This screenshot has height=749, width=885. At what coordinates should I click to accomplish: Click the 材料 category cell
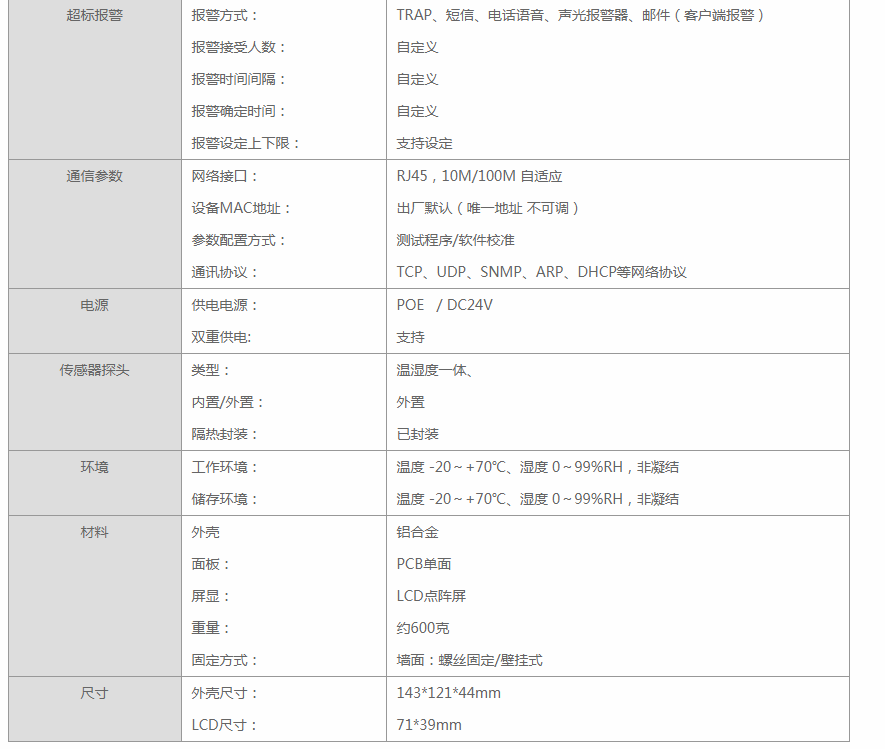[95, 533]
